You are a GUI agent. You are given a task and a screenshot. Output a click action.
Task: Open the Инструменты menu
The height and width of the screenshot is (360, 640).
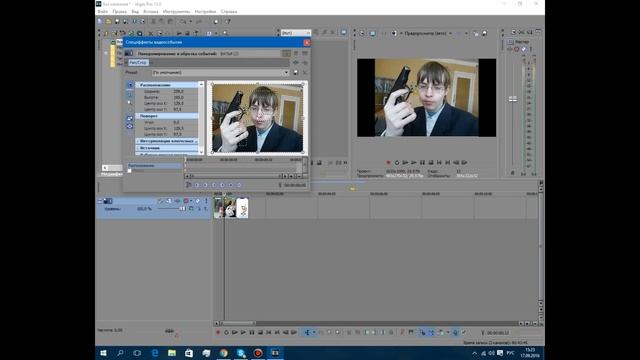tap(176, 11)
